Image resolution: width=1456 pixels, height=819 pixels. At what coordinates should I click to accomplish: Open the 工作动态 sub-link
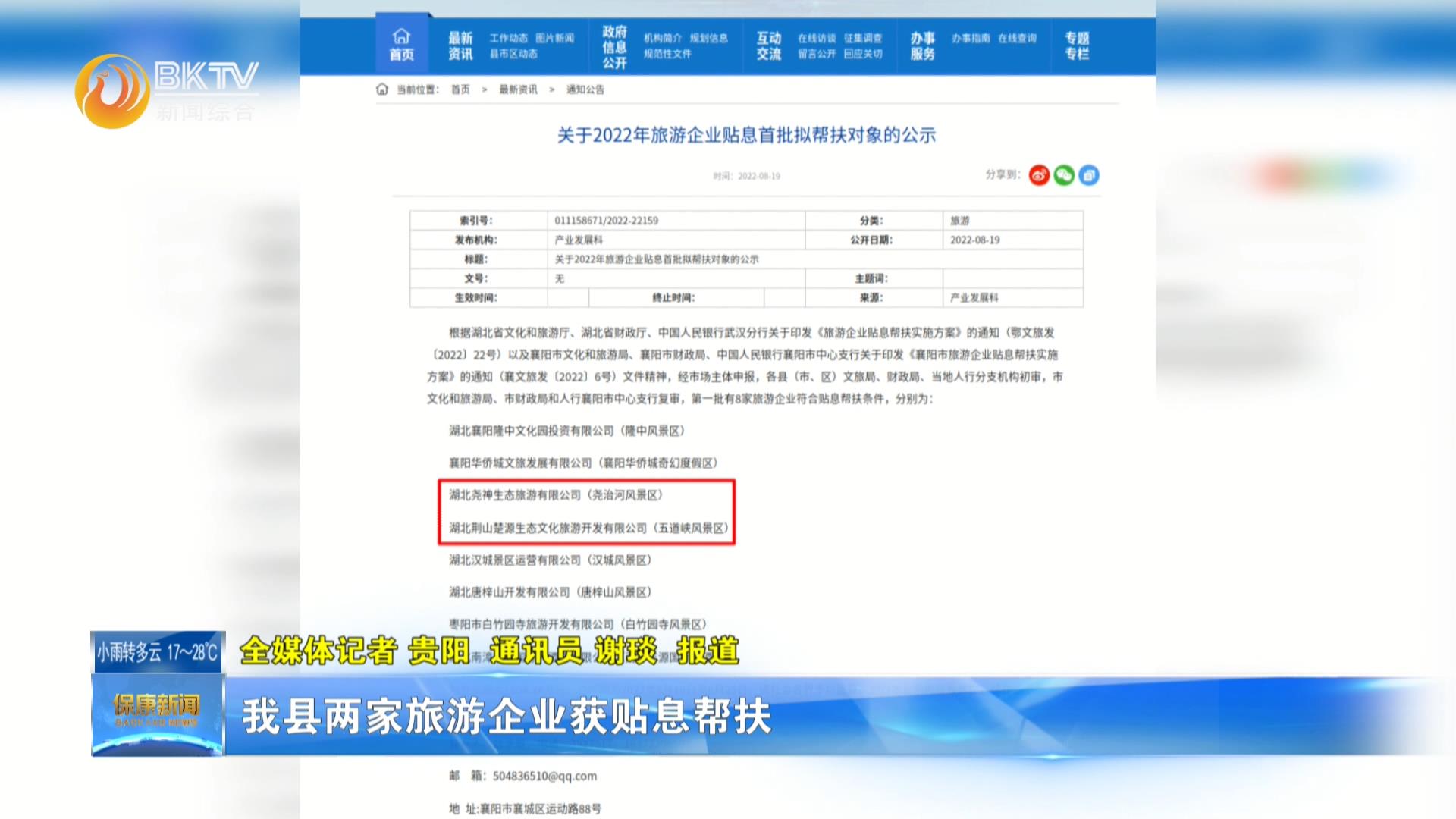pyautogui.click(x=508, y=38)
